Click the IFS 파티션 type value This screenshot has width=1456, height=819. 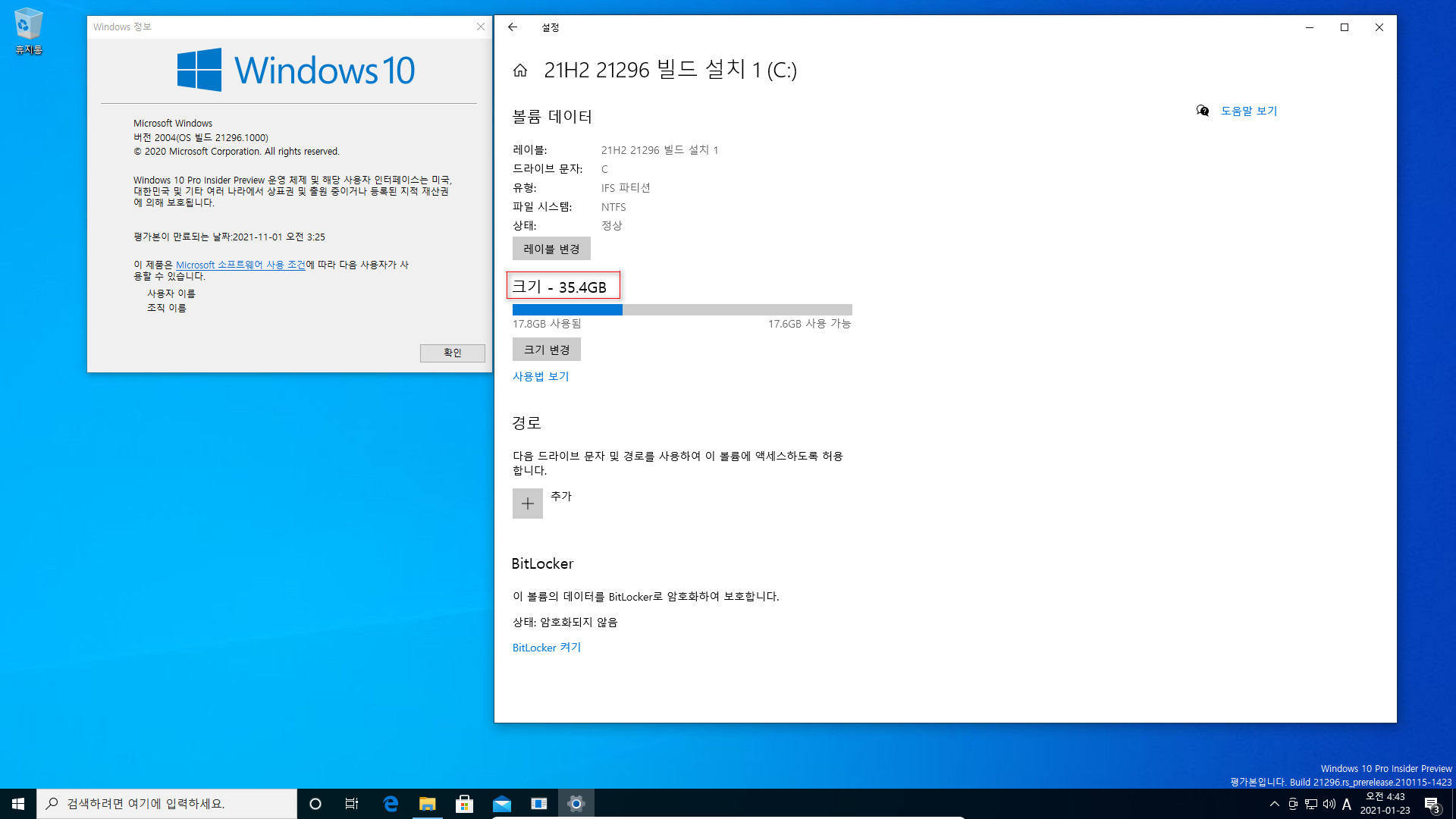pyautogui.click(x=626, y=188)
